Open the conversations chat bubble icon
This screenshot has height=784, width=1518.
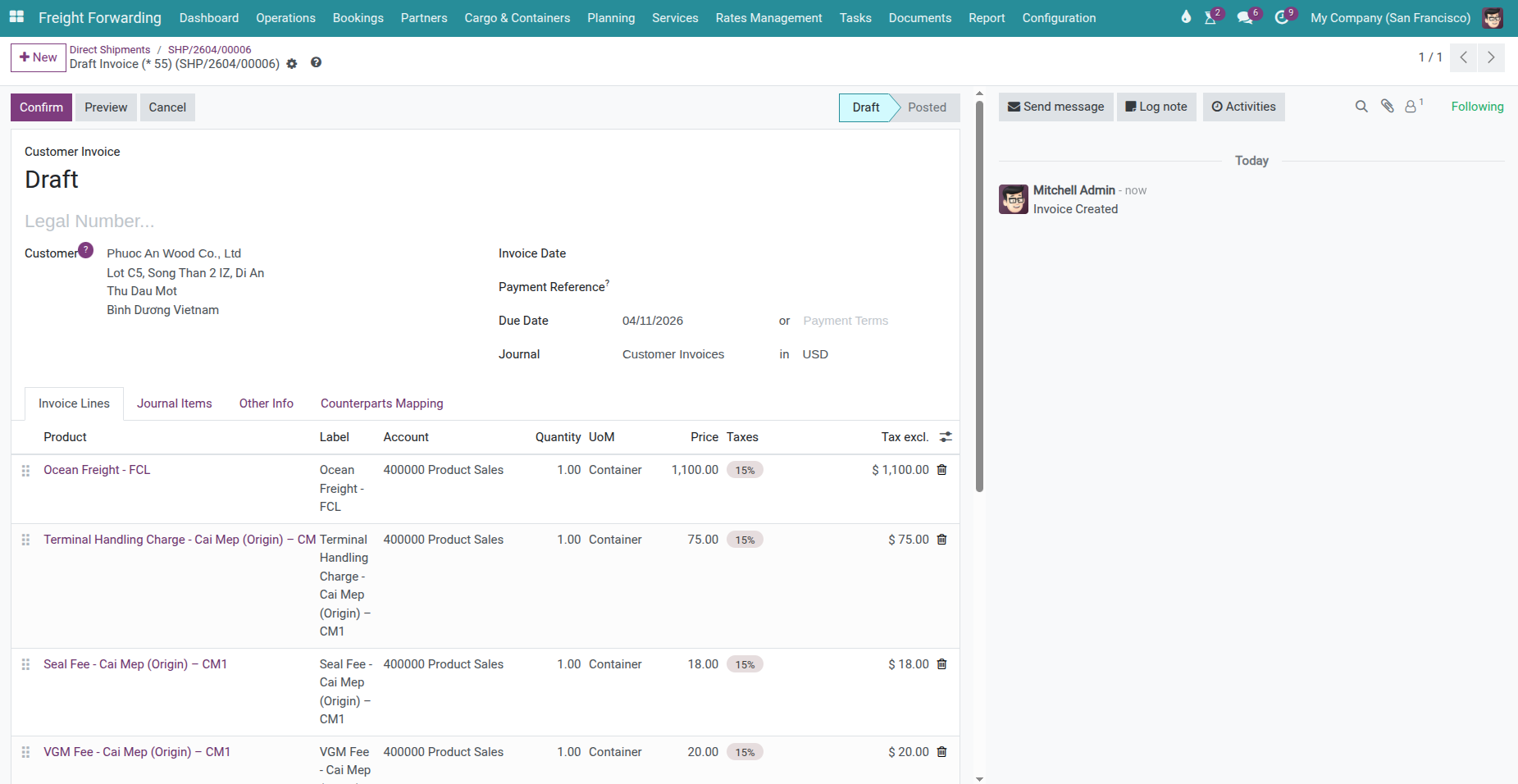point(1245,18)
